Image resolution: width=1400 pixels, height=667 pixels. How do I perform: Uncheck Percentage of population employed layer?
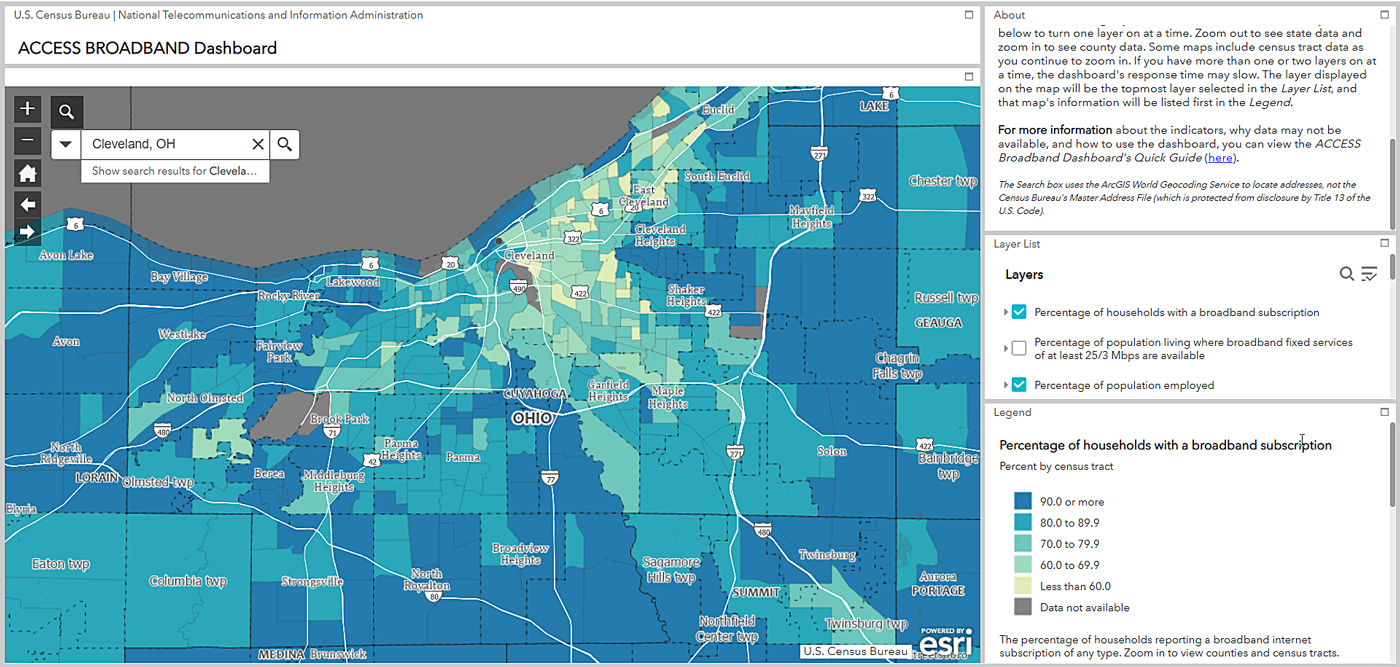pyautogui.click(x=1019, y=385)
